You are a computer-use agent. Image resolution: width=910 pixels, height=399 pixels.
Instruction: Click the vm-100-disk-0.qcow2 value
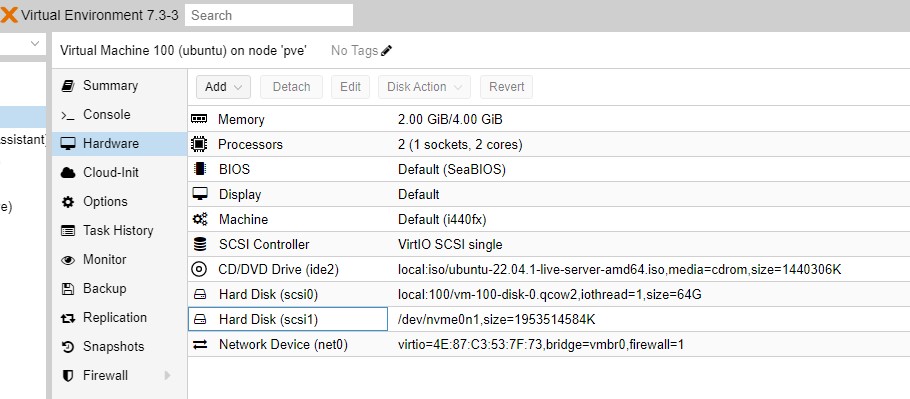click(x=550, y=295)
